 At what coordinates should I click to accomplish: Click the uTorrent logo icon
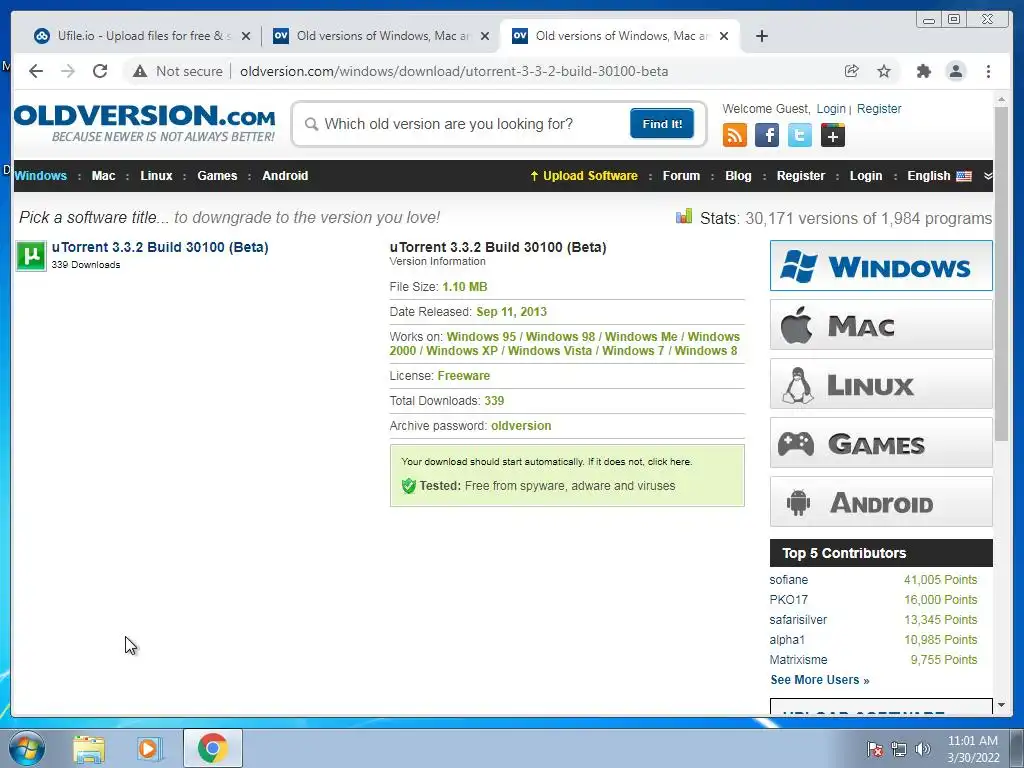pyautogui.click(x=31, y=255)
